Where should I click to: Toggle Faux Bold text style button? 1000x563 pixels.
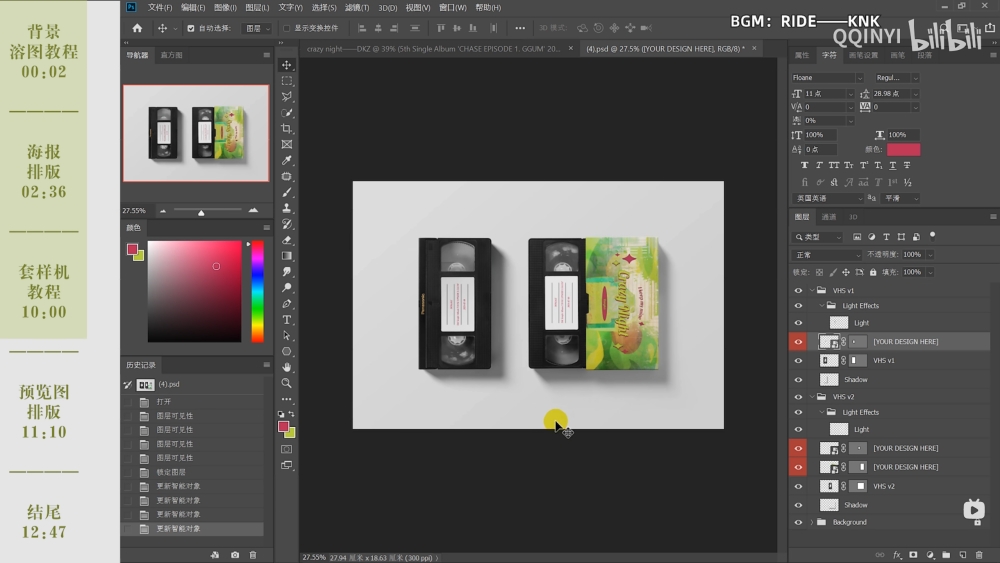coord(804,165)
